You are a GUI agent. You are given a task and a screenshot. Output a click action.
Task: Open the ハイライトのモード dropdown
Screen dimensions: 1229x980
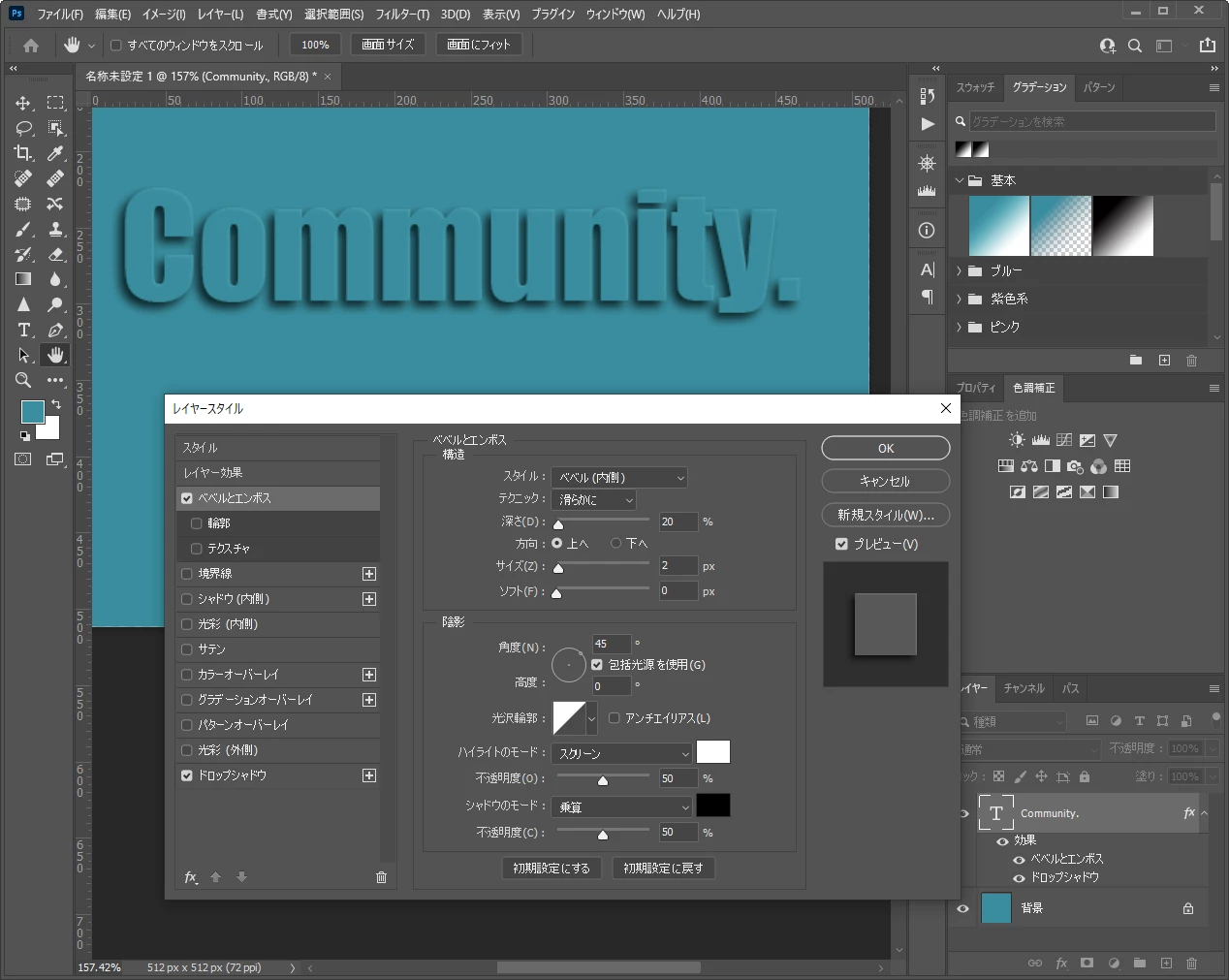621,753
